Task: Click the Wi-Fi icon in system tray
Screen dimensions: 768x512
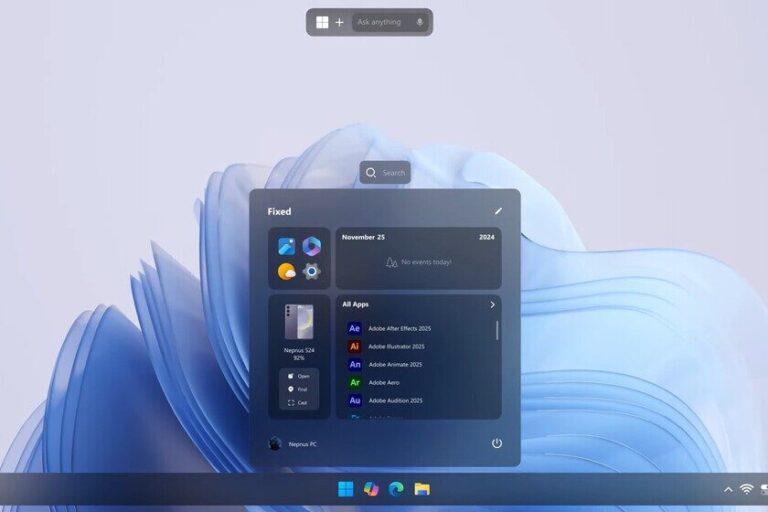Action: pos(746,489)
